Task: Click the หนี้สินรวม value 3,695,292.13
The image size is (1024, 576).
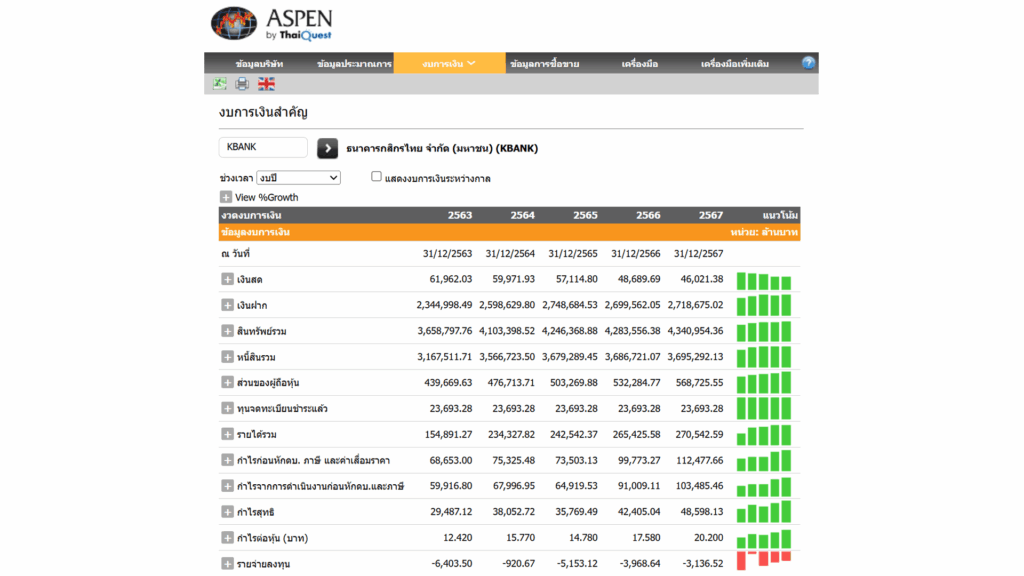Action: click(695, 357)
